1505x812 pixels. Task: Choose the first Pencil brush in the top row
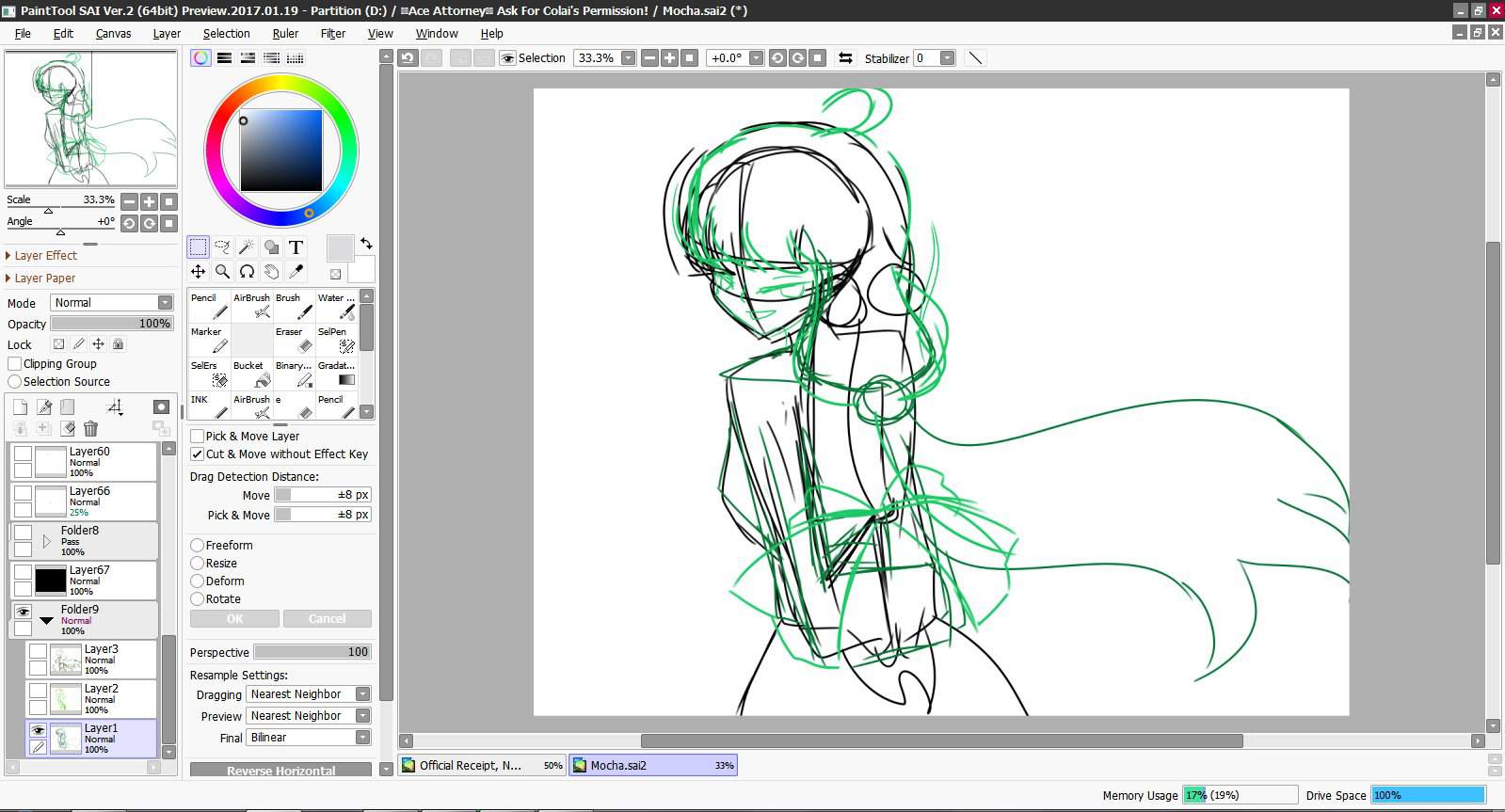coord(209,306)
